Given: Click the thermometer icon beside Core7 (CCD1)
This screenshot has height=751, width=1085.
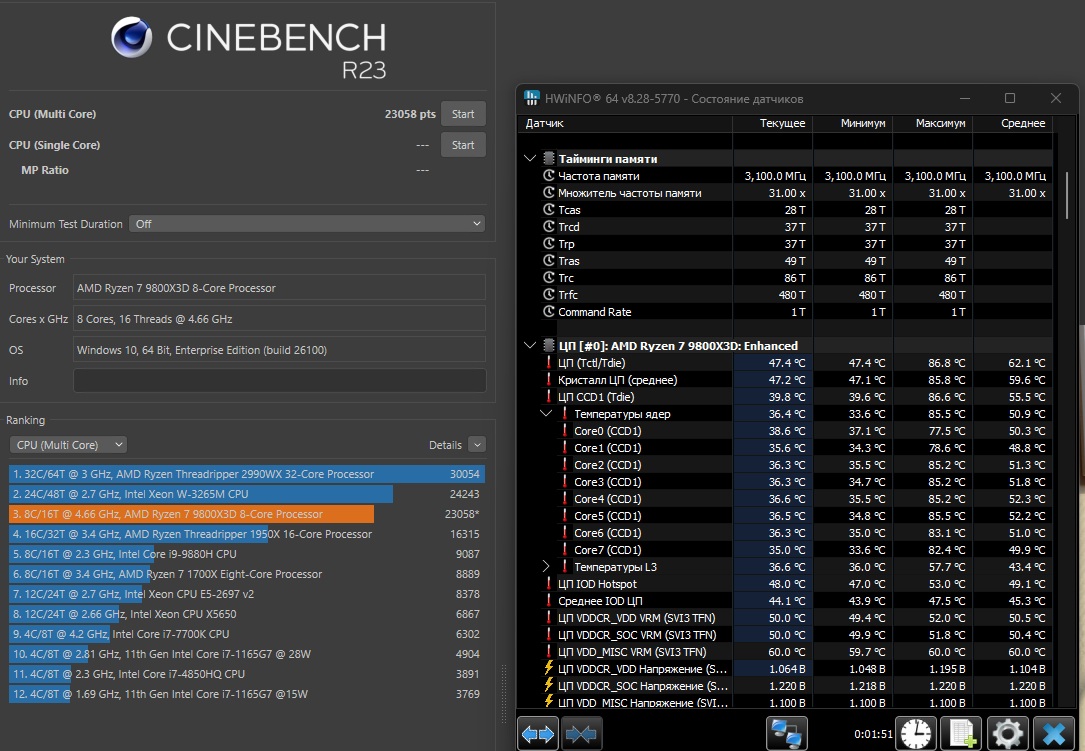Looking at the screenshot, I should [x=565, y=550].
